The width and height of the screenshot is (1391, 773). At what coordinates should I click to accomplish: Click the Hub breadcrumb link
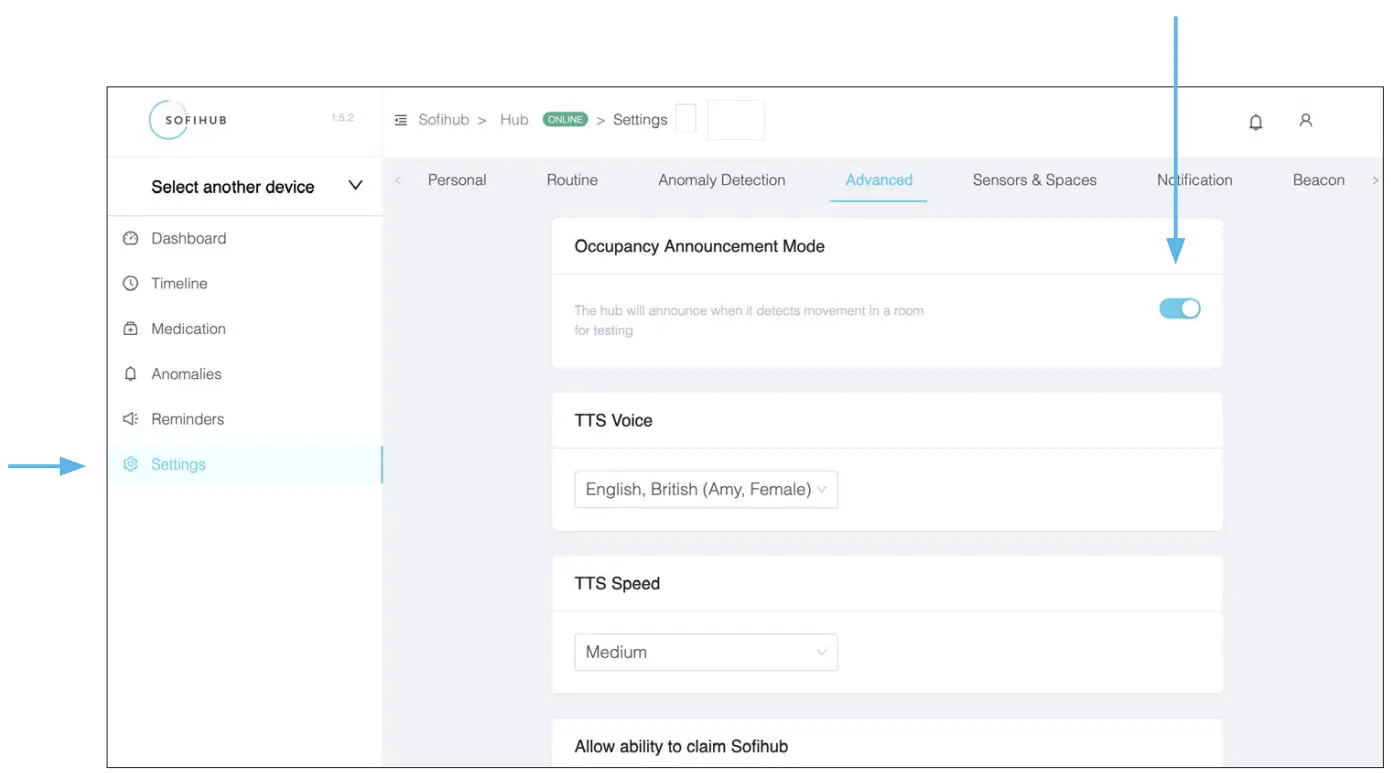(x=514, y=120)
